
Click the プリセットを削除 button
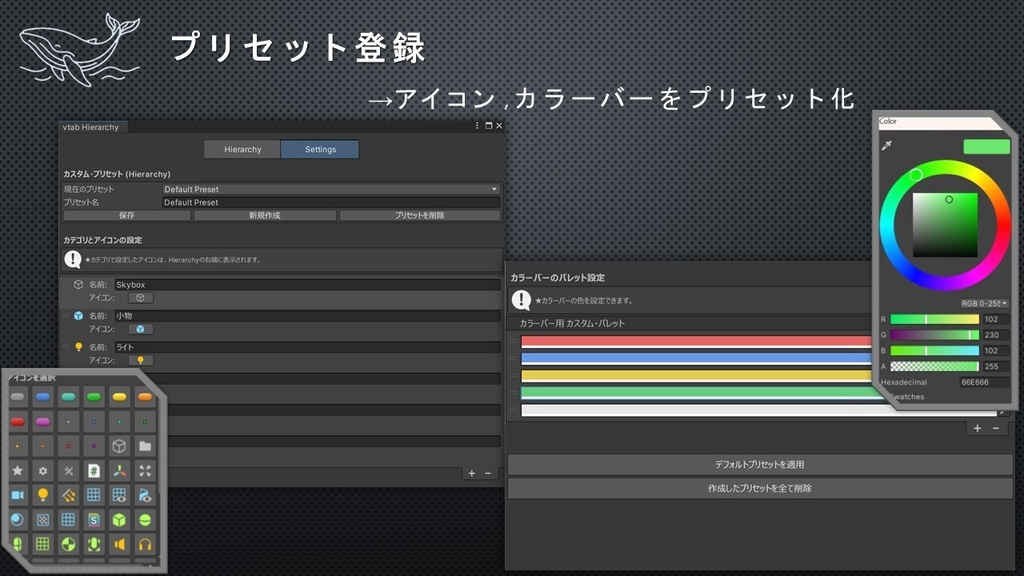click(420, 215)
